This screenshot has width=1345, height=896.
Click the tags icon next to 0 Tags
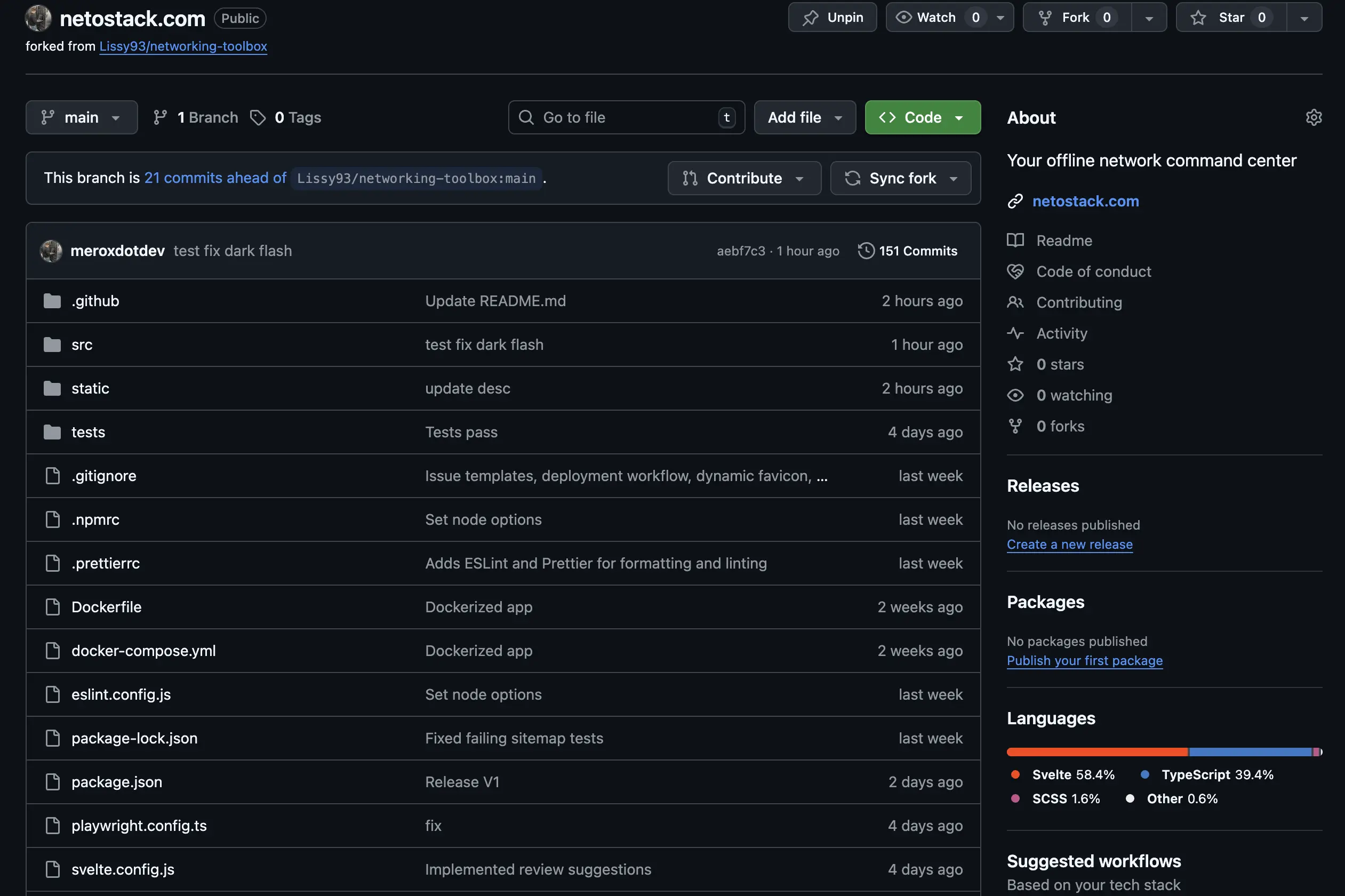tap(258, 117)
